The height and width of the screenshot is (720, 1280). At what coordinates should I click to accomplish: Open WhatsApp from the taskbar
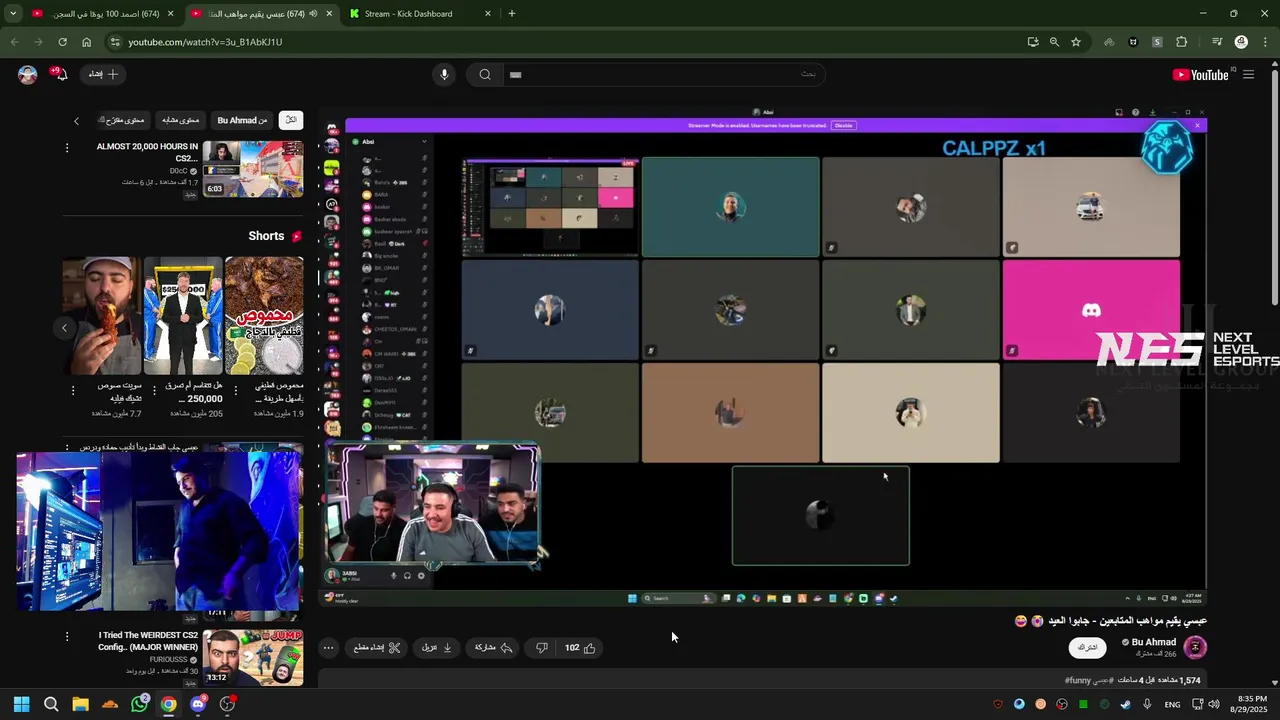click(139, 704)
